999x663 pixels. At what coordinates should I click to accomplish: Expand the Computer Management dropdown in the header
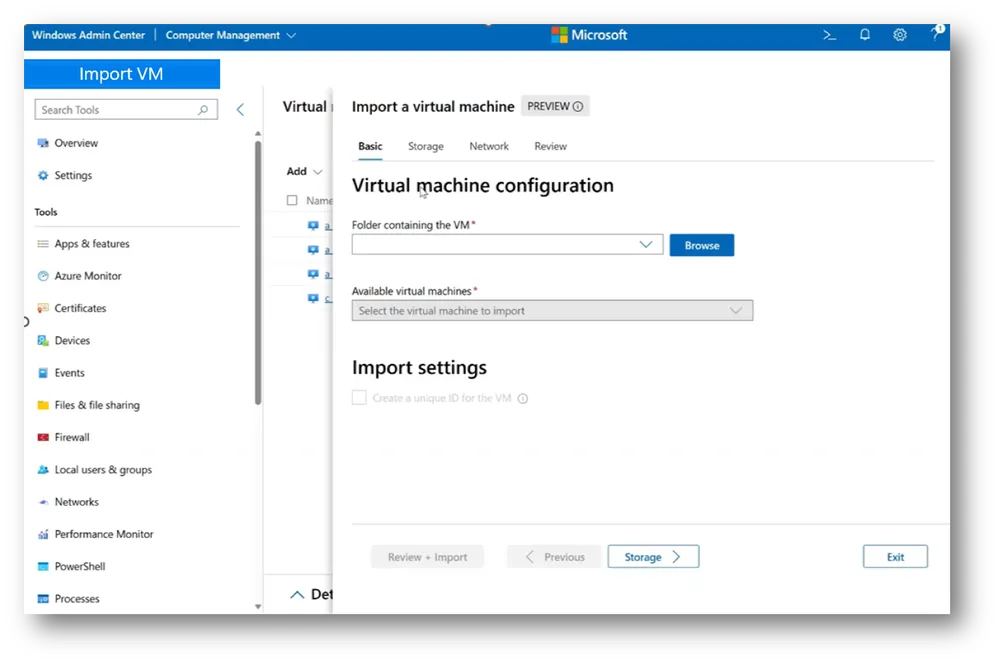[x=230, y=34]
